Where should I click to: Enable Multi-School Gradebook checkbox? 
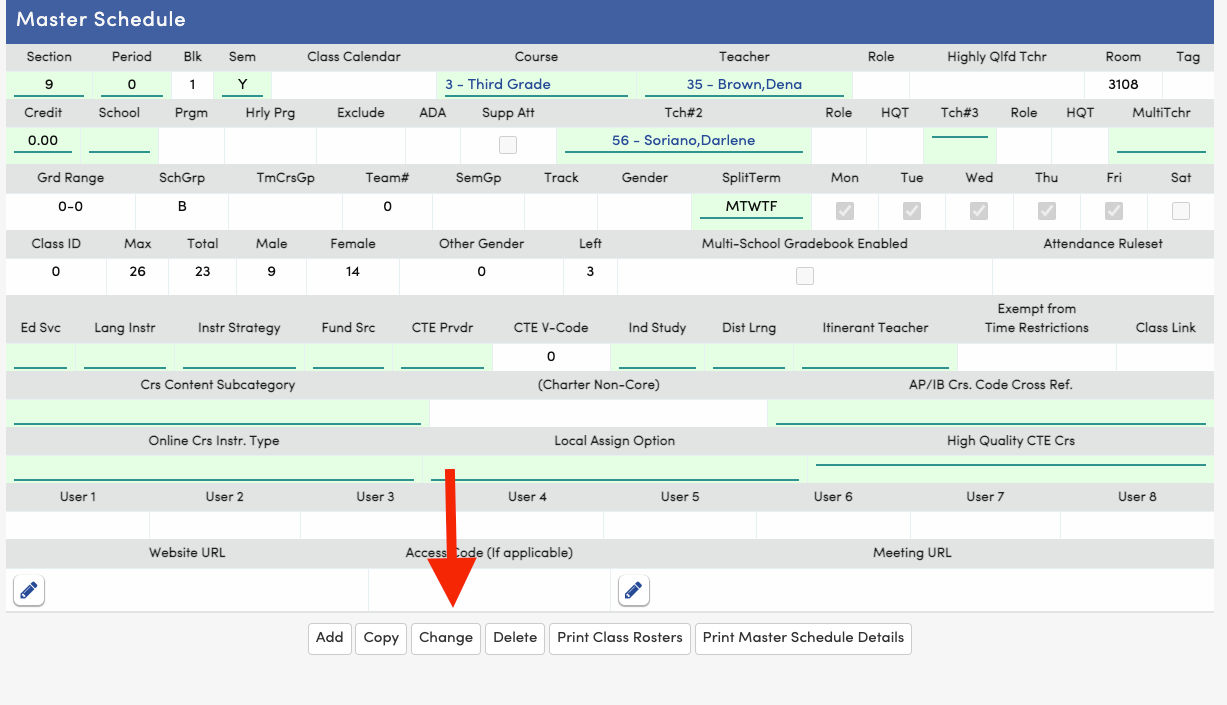805,277
